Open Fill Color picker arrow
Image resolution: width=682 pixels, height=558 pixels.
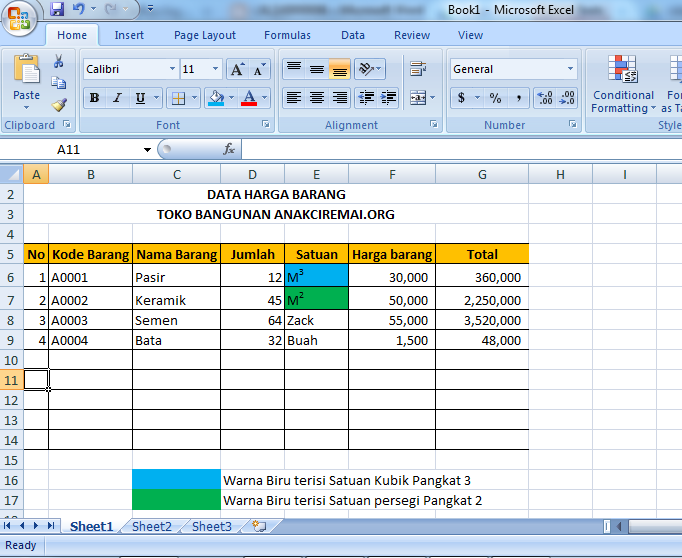[232, 98]
